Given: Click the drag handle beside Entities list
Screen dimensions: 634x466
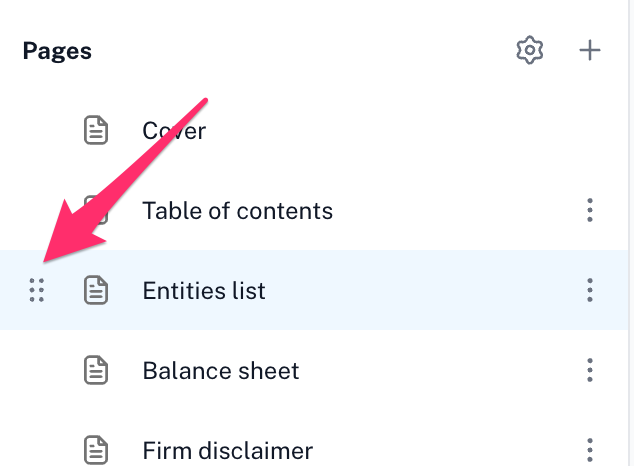Looking at the screenshot, I should click(x=37, y=290).
